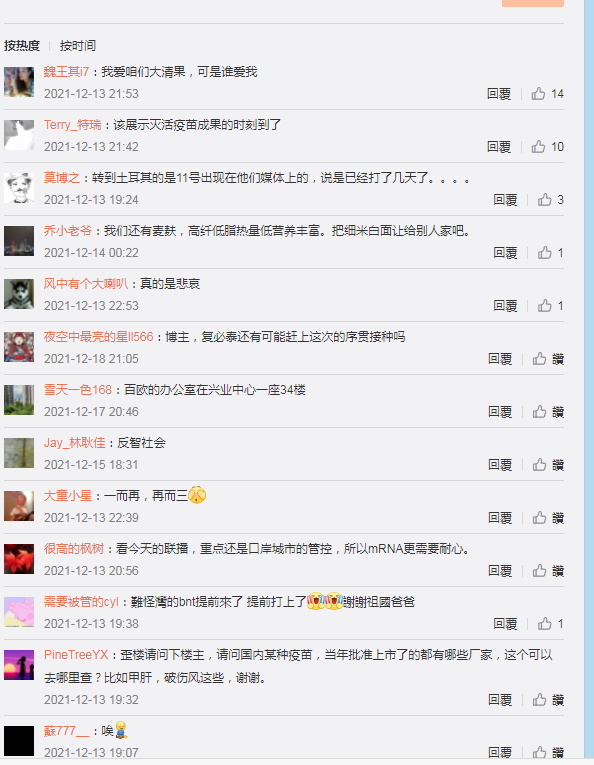This screenshot has width=594, height=765.
Task: Like Jay_林耿佳's 反智社会 comment
Action: (x=548, y=464)
